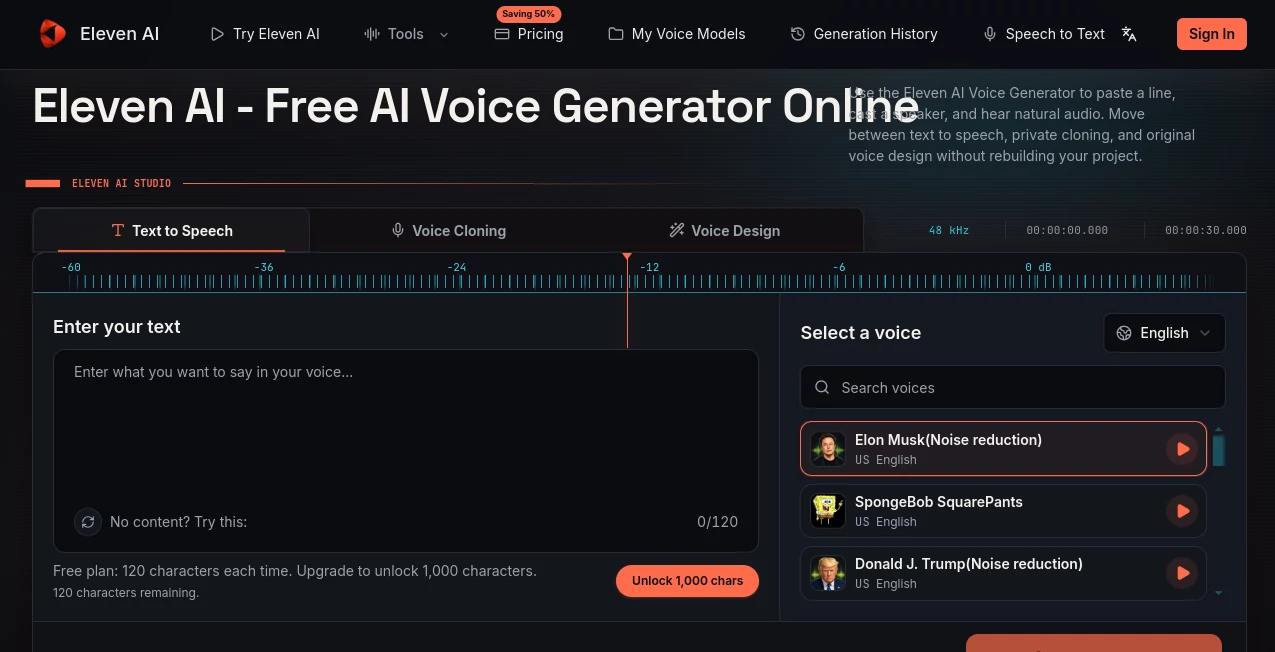Screen dimensions: 1275x652
Task: Click the refresh sample text icon
Action: pyautogui.click(x=88, y=522)
